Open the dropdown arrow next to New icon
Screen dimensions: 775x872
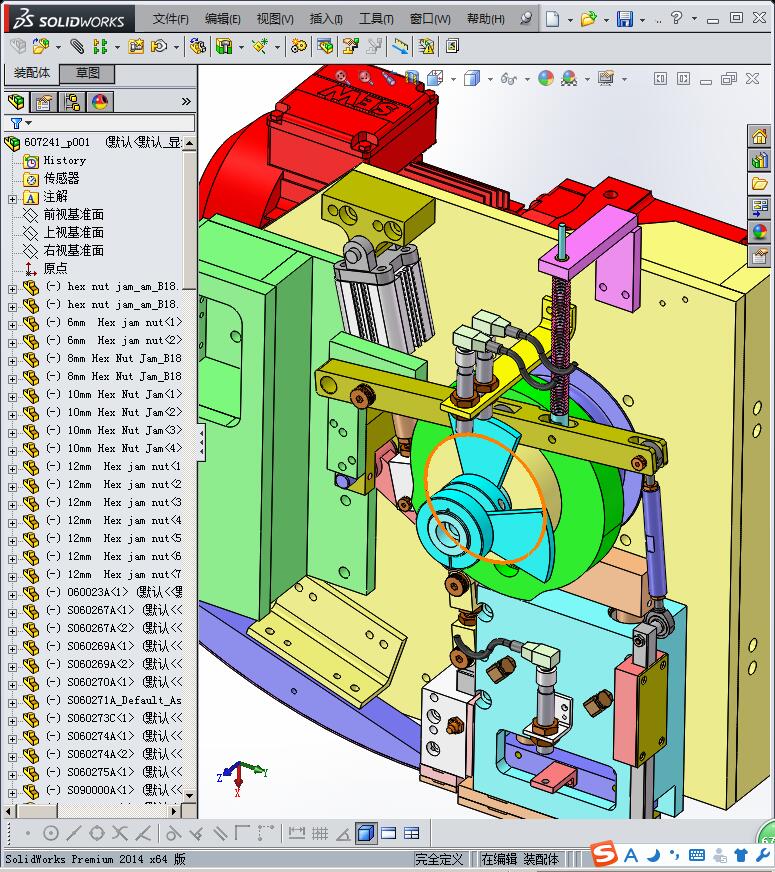(570, 20)
